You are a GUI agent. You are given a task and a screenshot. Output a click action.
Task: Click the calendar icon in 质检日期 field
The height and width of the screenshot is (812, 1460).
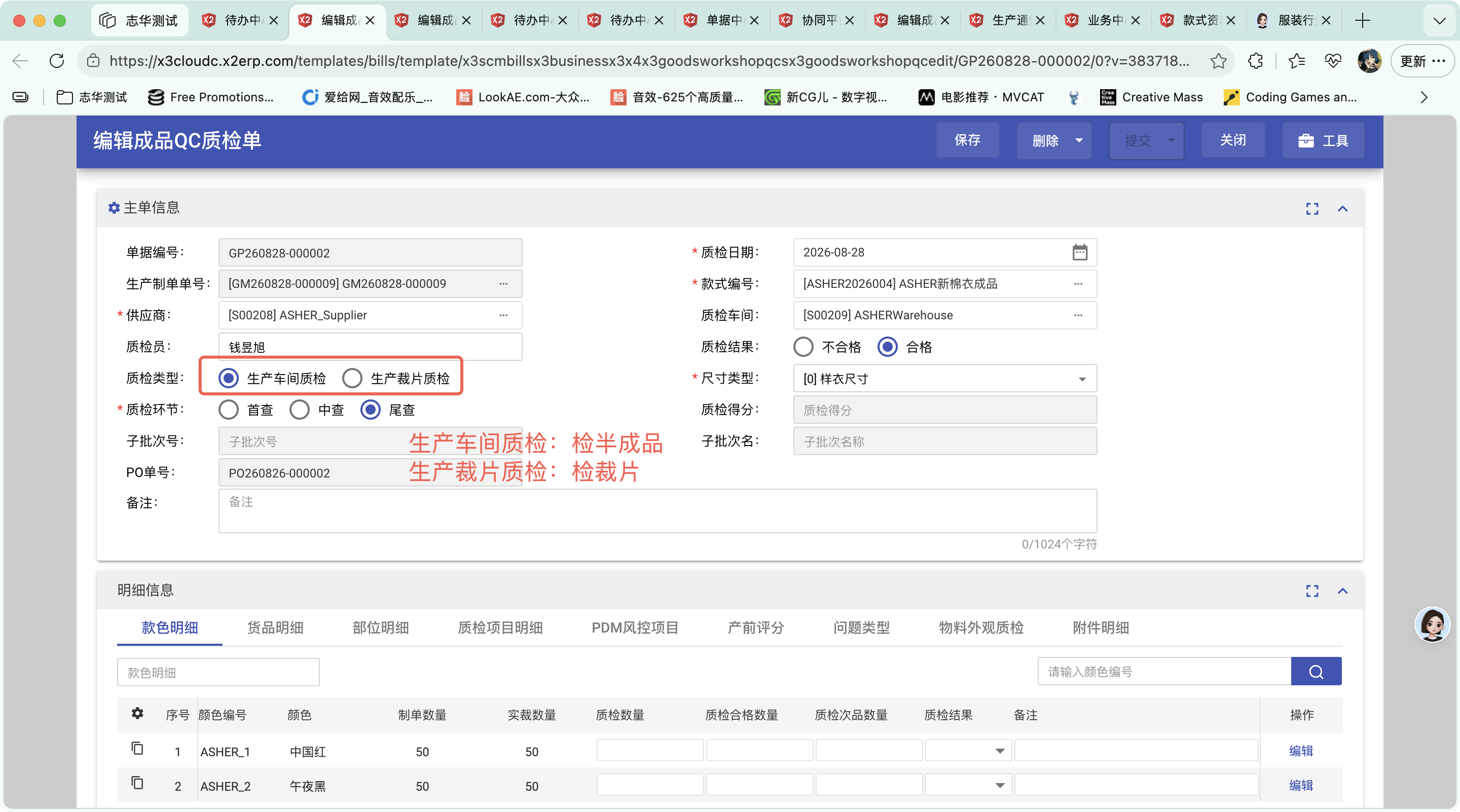[1080, 252]
